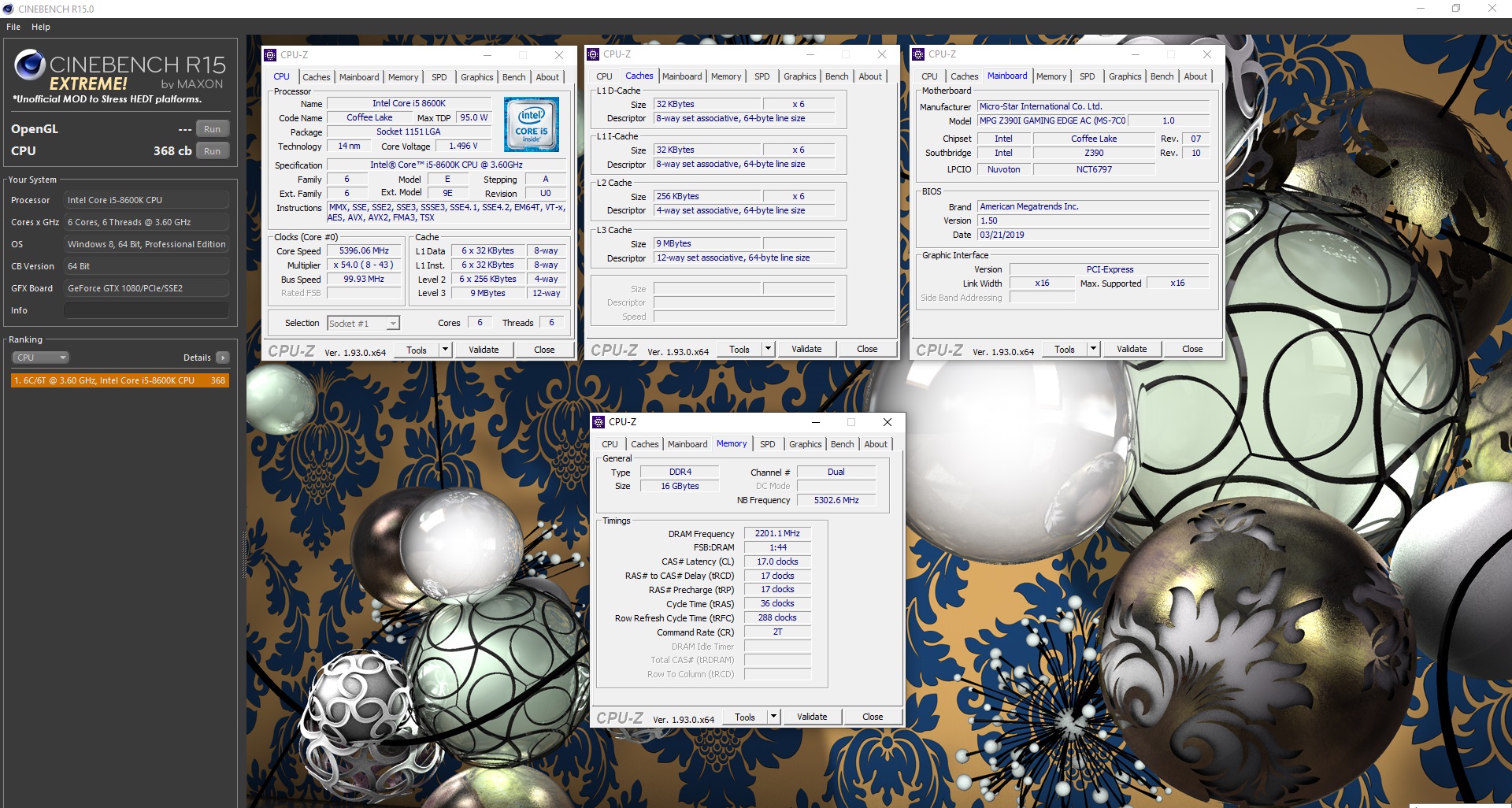The width and height of the screenshot is (1512, 808).
Task: Expand Tools dropdown arrow in Caches window
Action: pyautogui.click(x=768, y=349)
